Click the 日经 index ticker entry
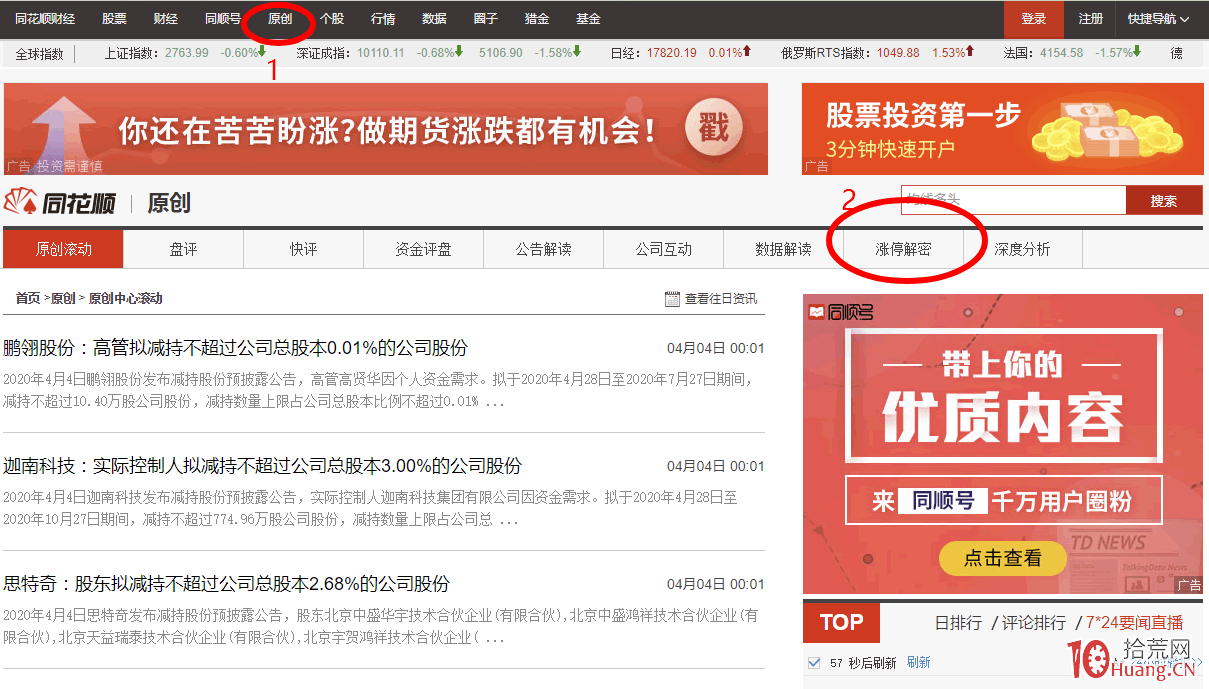 [680, 53]
